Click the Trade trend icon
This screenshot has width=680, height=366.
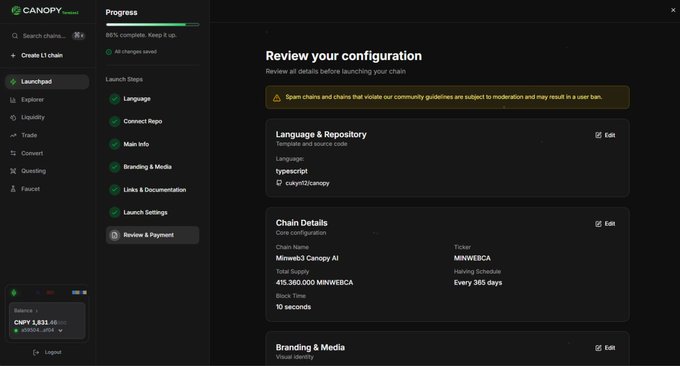[13, 135]
